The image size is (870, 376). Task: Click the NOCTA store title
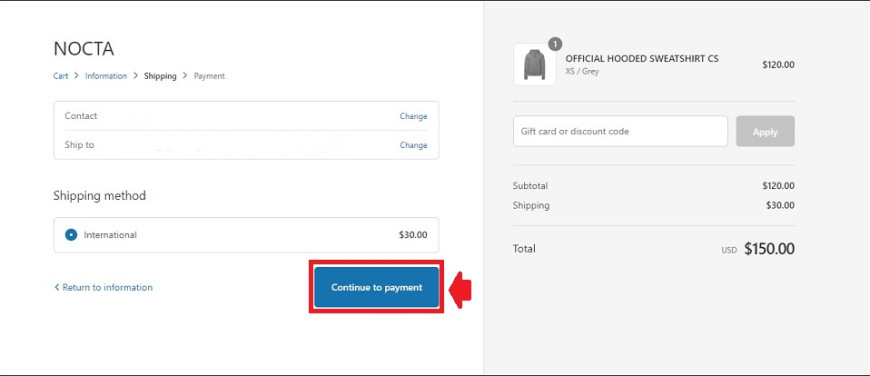pyautogui.click(x=84, y=49)
